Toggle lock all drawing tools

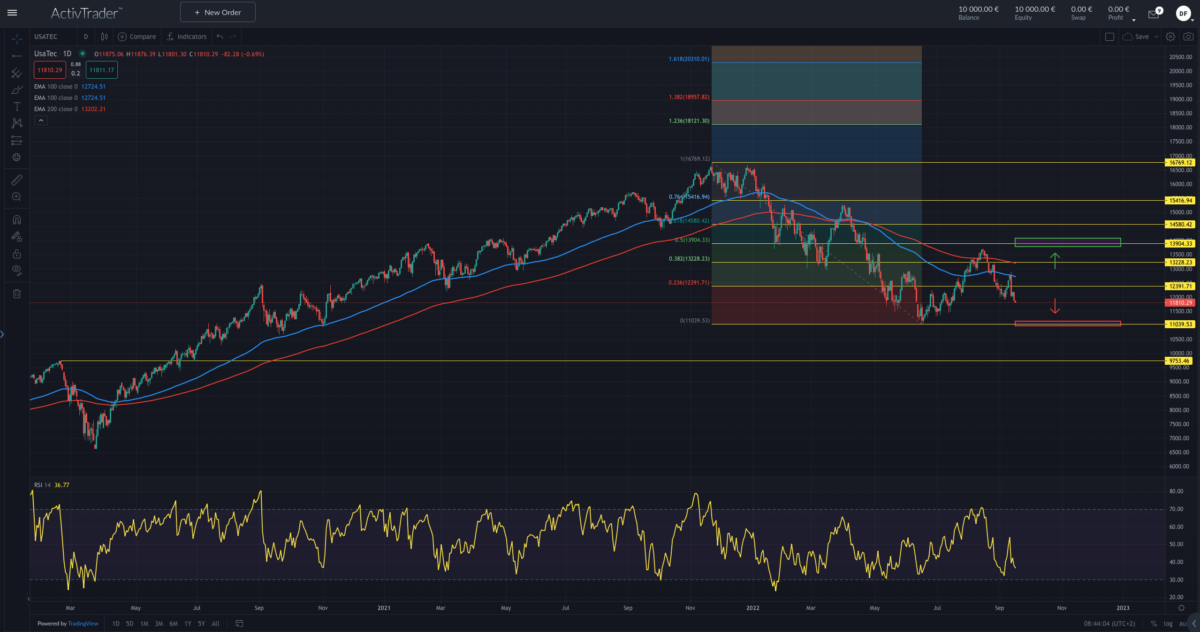point(16,254)
